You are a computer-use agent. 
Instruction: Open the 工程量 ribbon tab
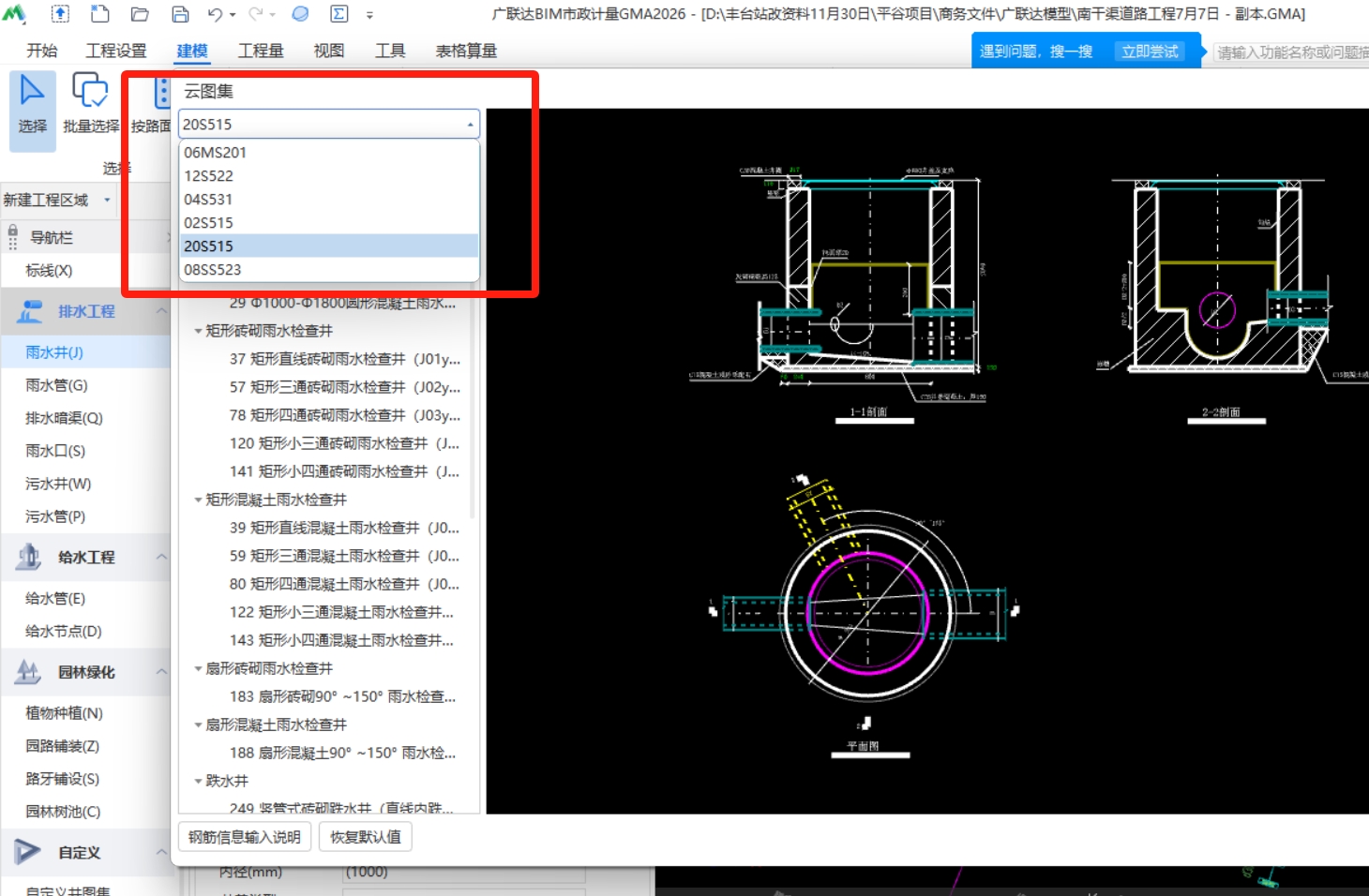(261, 51)
